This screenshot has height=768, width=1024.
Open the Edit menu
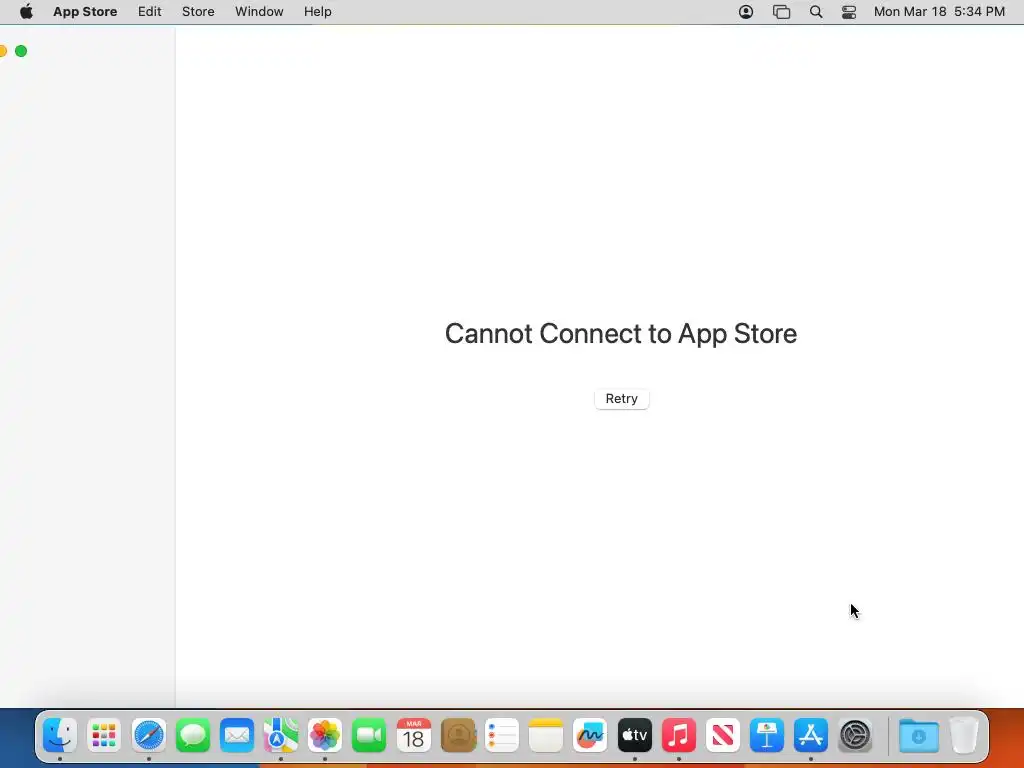tap(150, 12)
